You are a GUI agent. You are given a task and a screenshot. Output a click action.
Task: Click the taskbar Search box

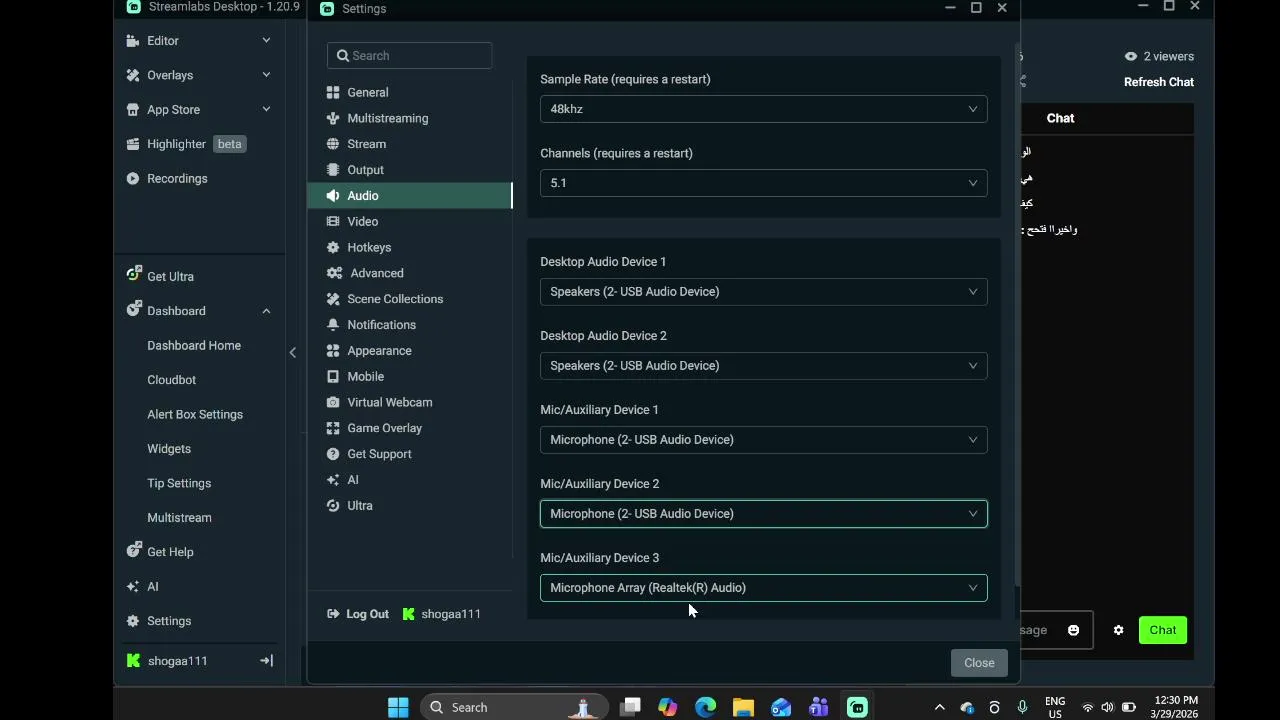[x=514, y=707]
